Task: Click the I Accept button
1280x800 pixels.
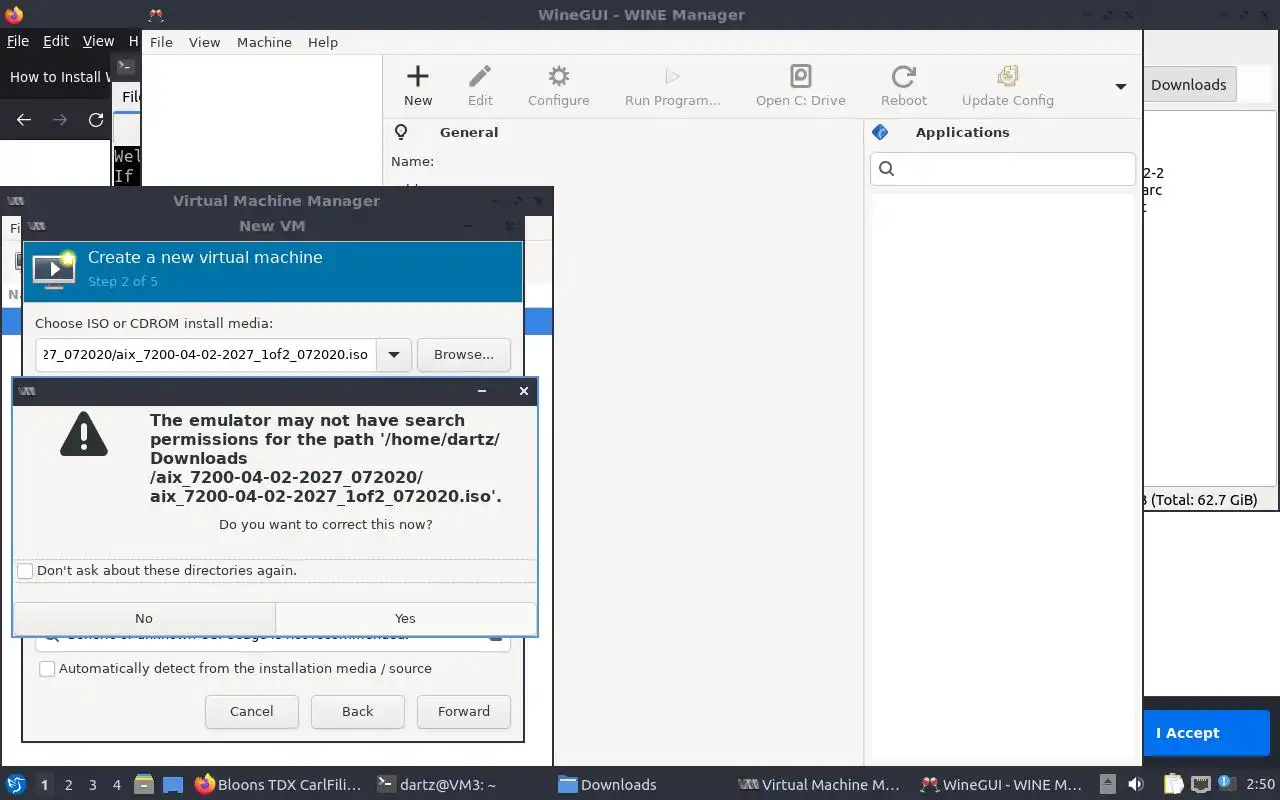Action: (1187, 733)
